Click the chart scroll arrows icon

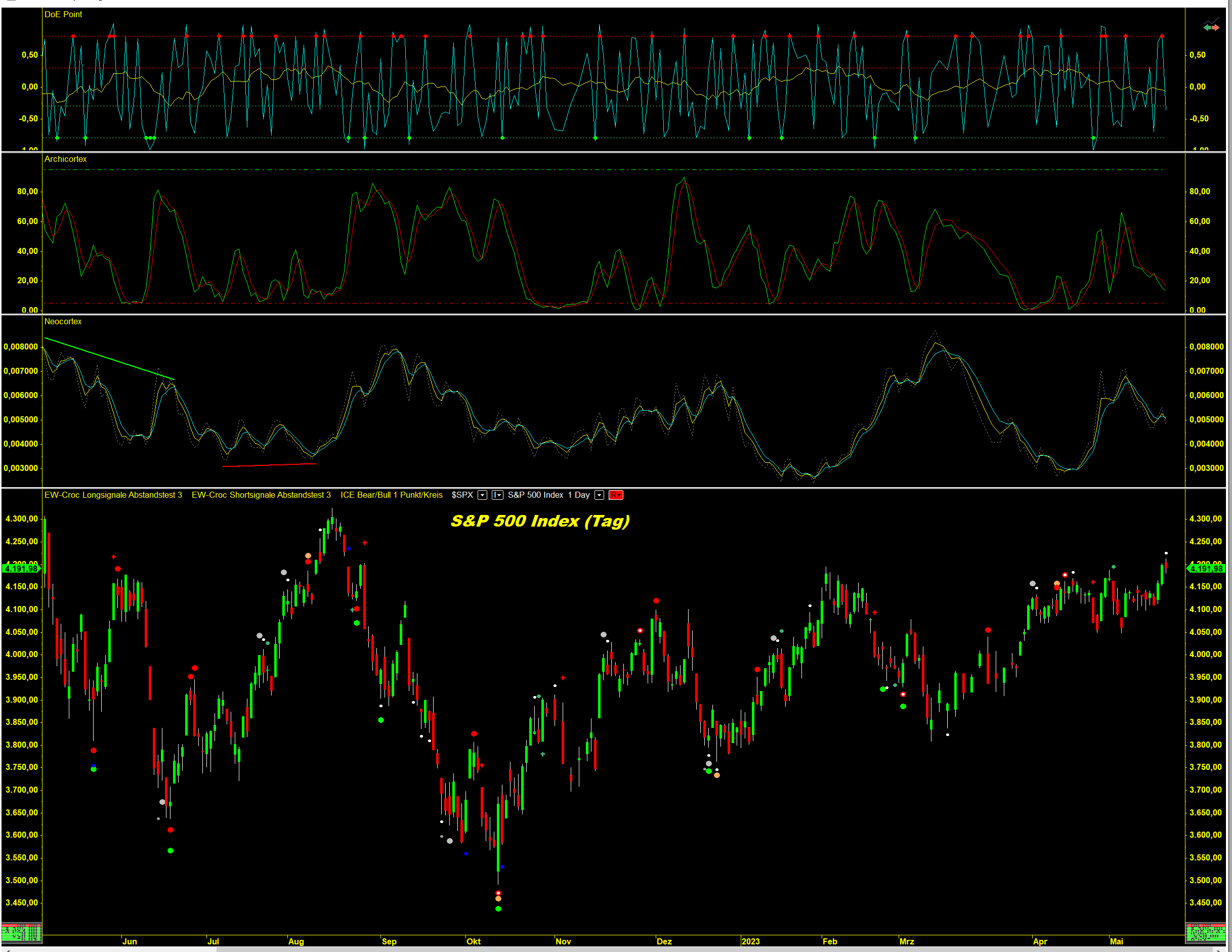(x=1211, y=26)
